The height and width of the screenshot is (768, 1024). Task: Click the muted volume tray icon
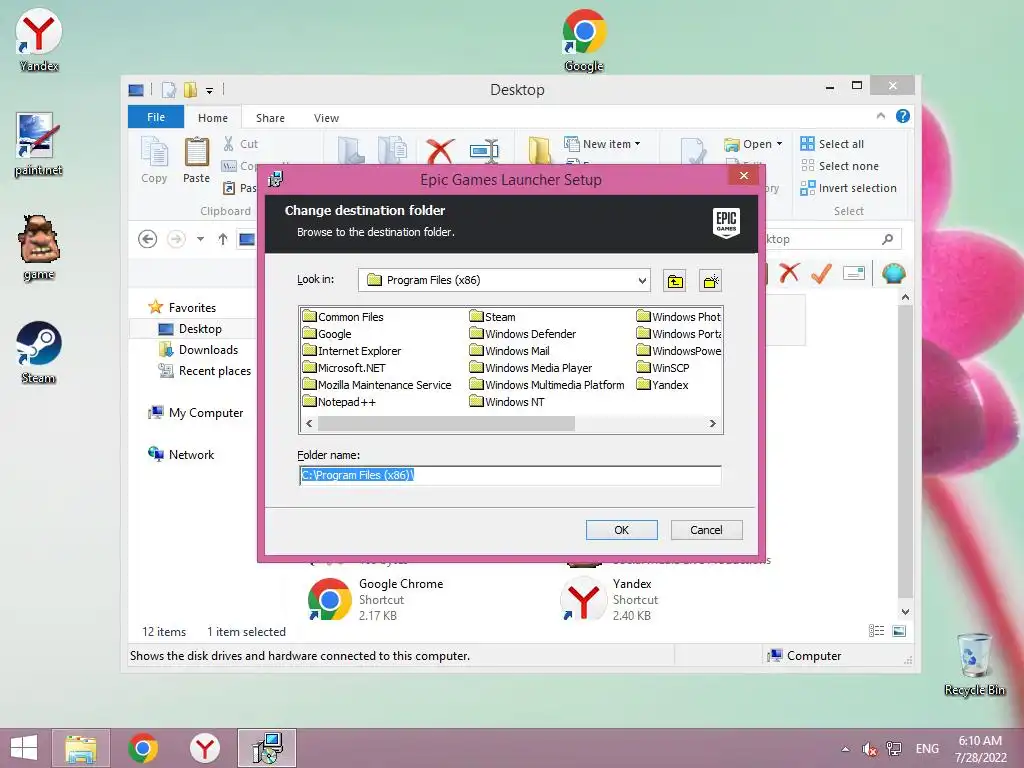pos(869,749)
